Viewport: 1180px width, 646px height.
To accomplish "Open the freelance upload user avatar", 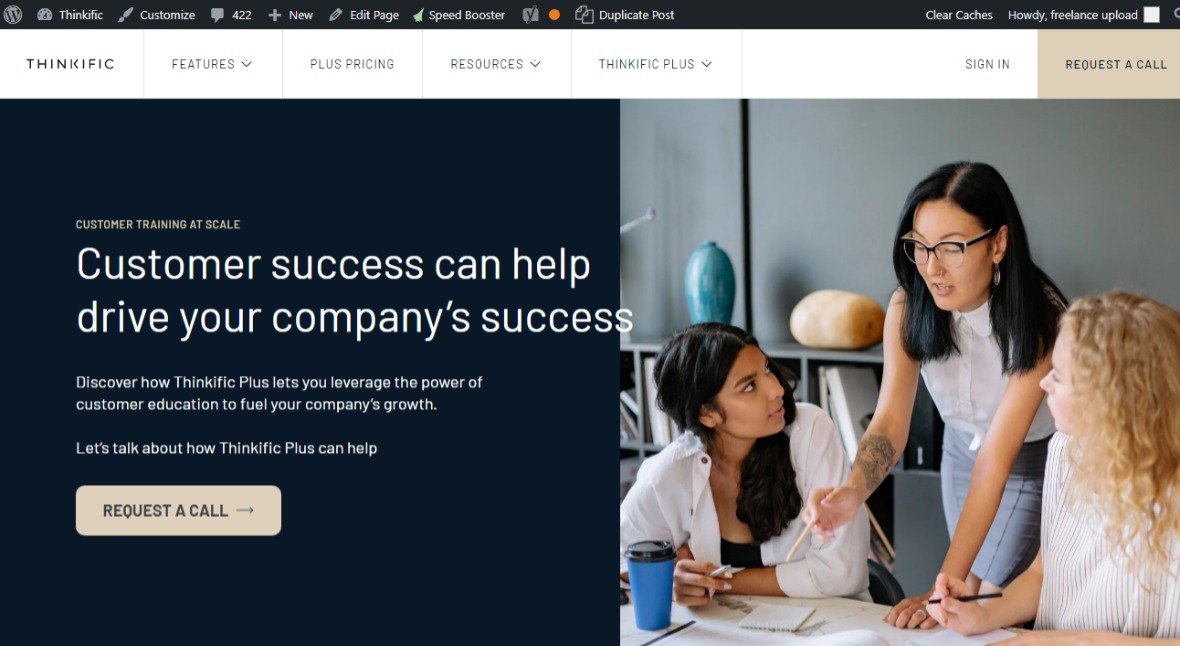I will pos(1151,14).
